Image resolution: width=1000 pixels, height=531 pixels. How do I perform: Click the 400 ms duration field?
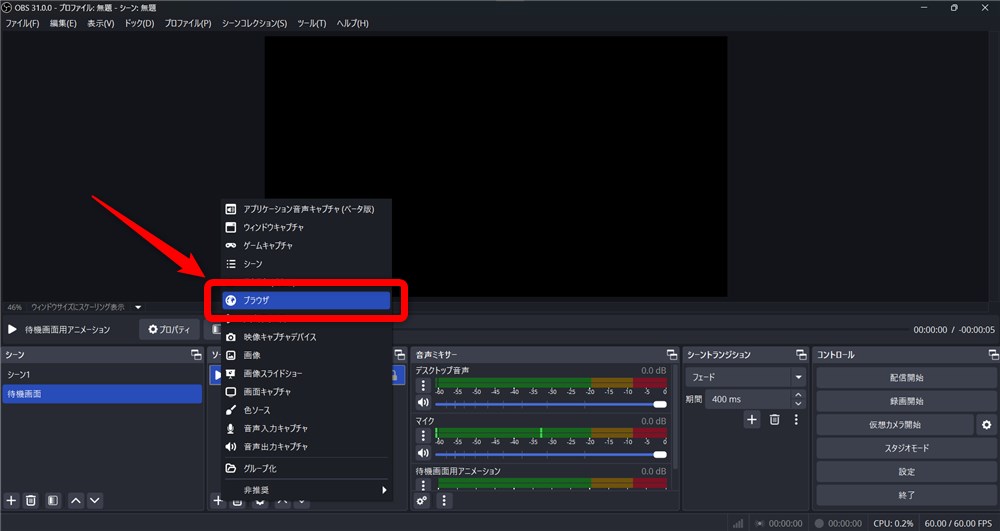point(749,400)
